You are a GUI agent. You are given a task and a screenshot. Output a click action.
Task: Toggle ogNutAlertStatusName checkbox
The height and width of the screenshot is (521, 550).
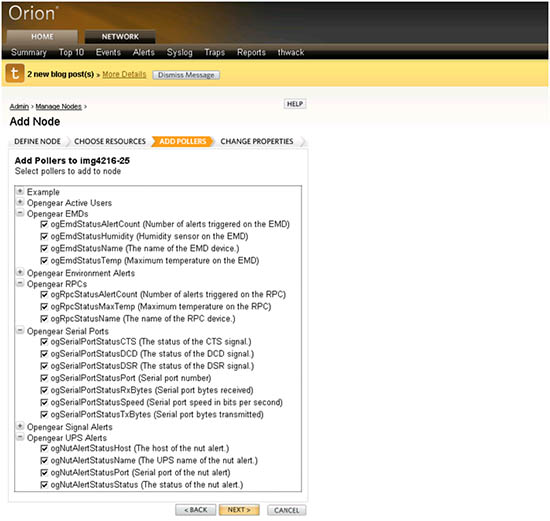coord(44,460)
